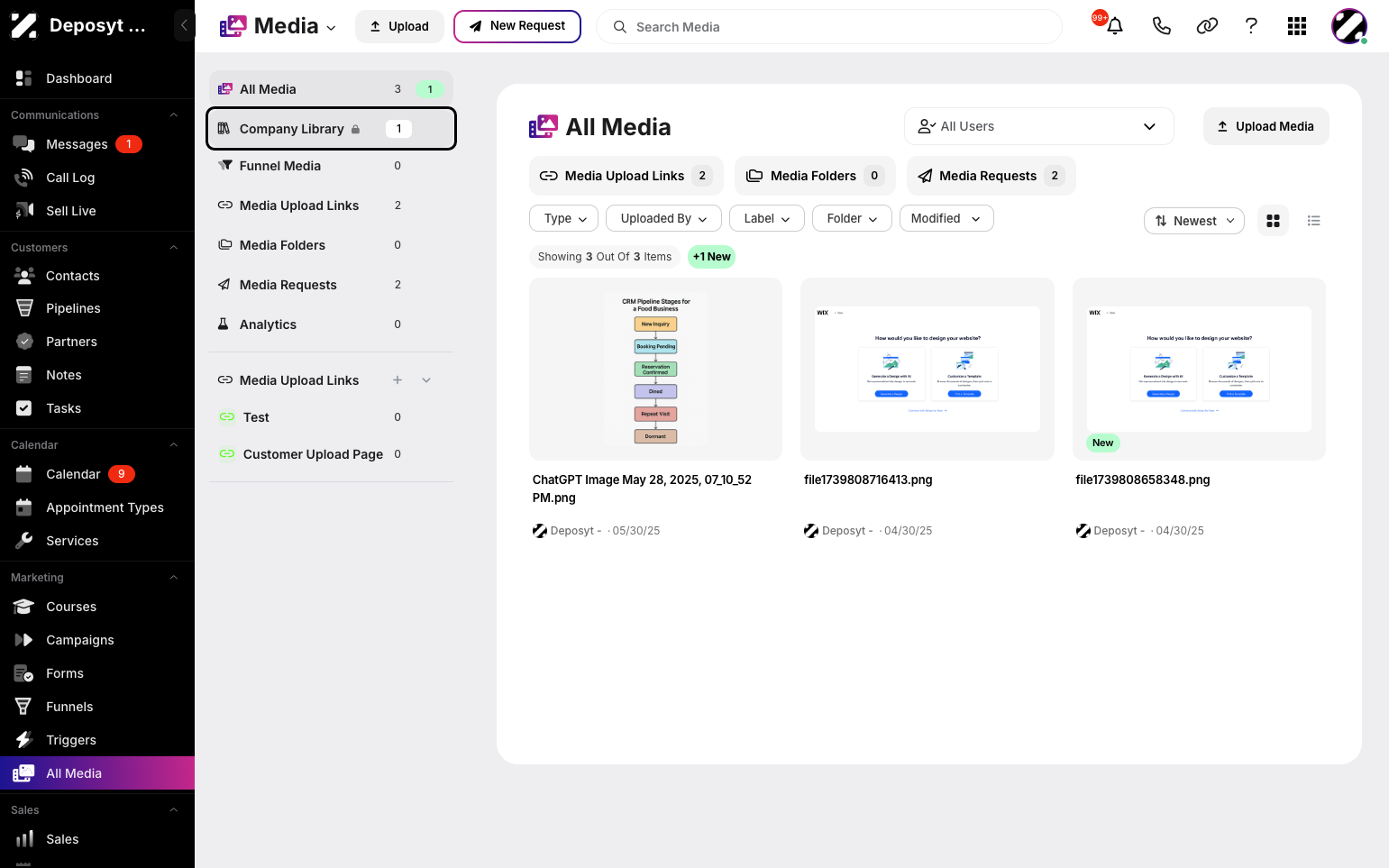Click the +1 New badge

click(712, 257)
